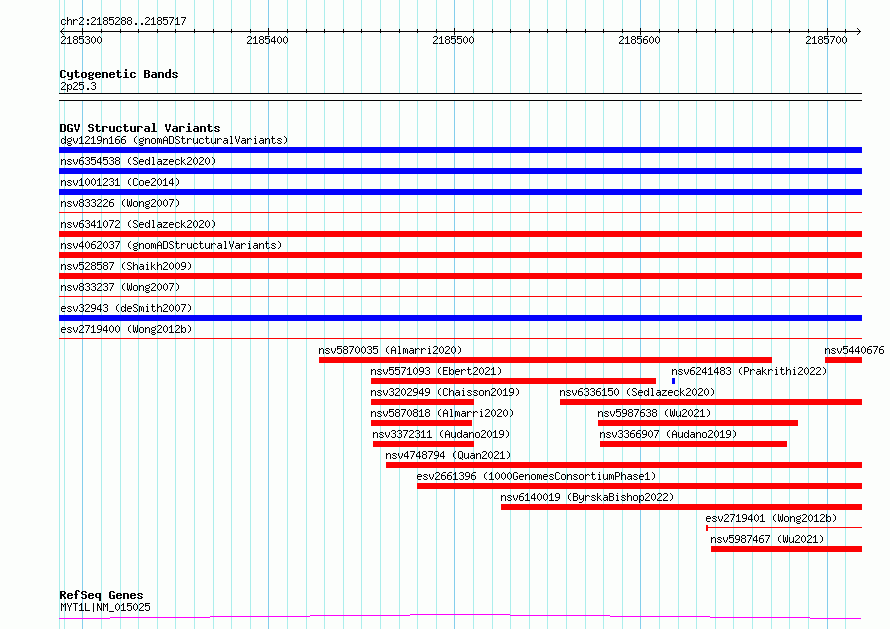Click the dgv1219n166 gnomADStructuralVariants label
890x629 pixels.
[174, 140]
